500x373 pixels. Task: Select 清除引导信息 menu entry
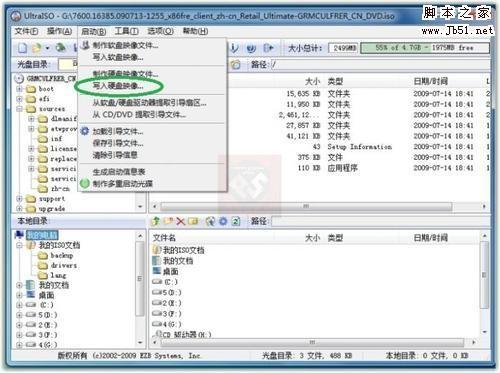coord(115,155)
